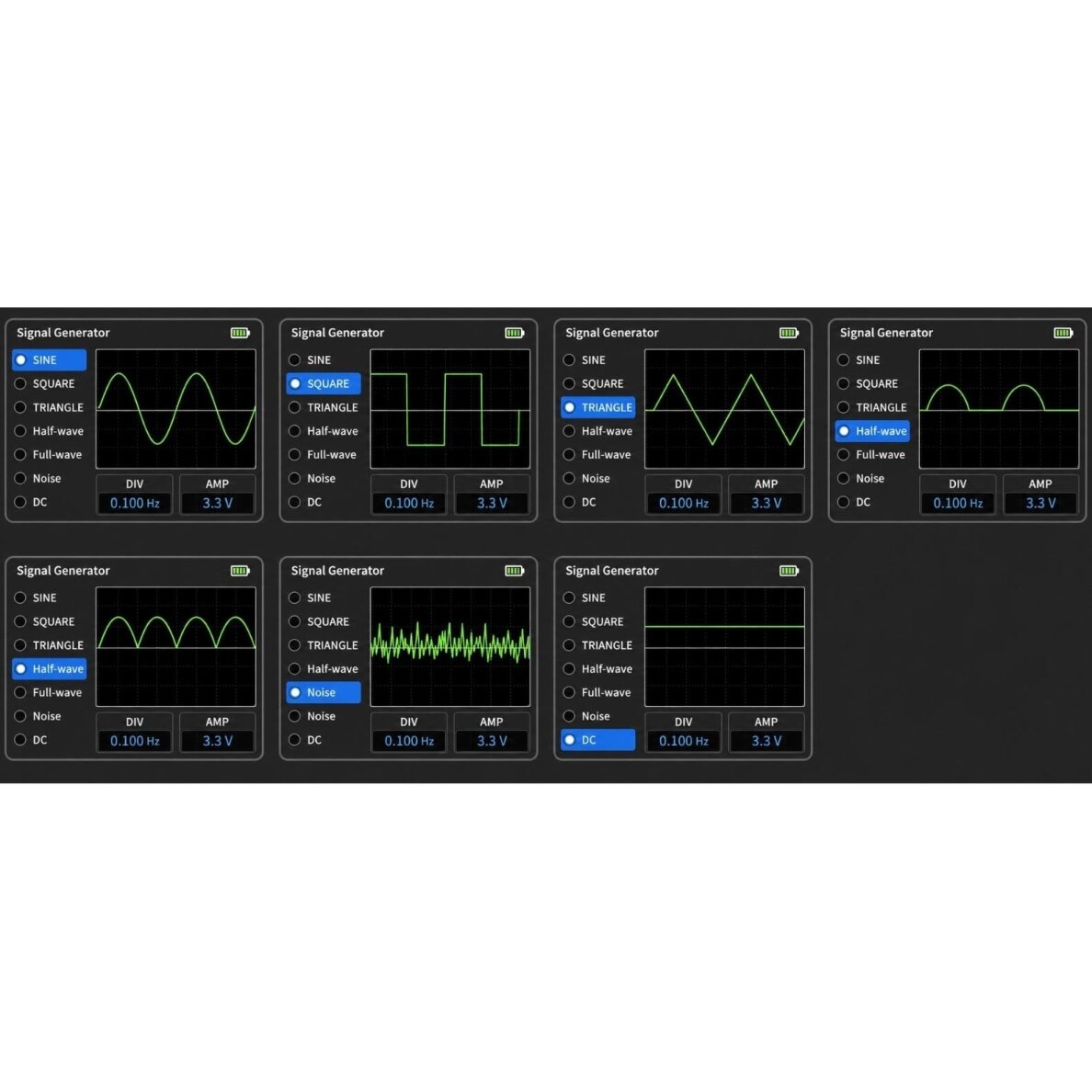Edit DIV 0.100 Hz in SQUARE-selected panel

[409, 504]
